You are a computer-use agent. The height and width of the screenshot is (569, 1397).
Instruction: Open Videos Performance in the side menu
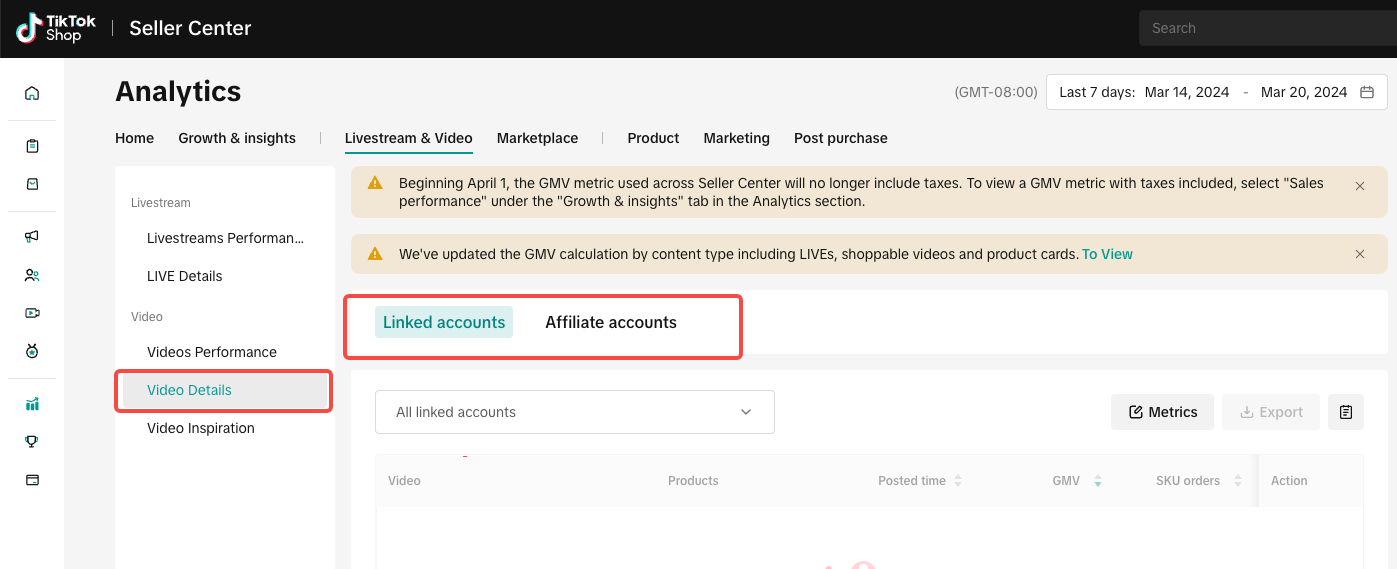[x=211, y=352]
